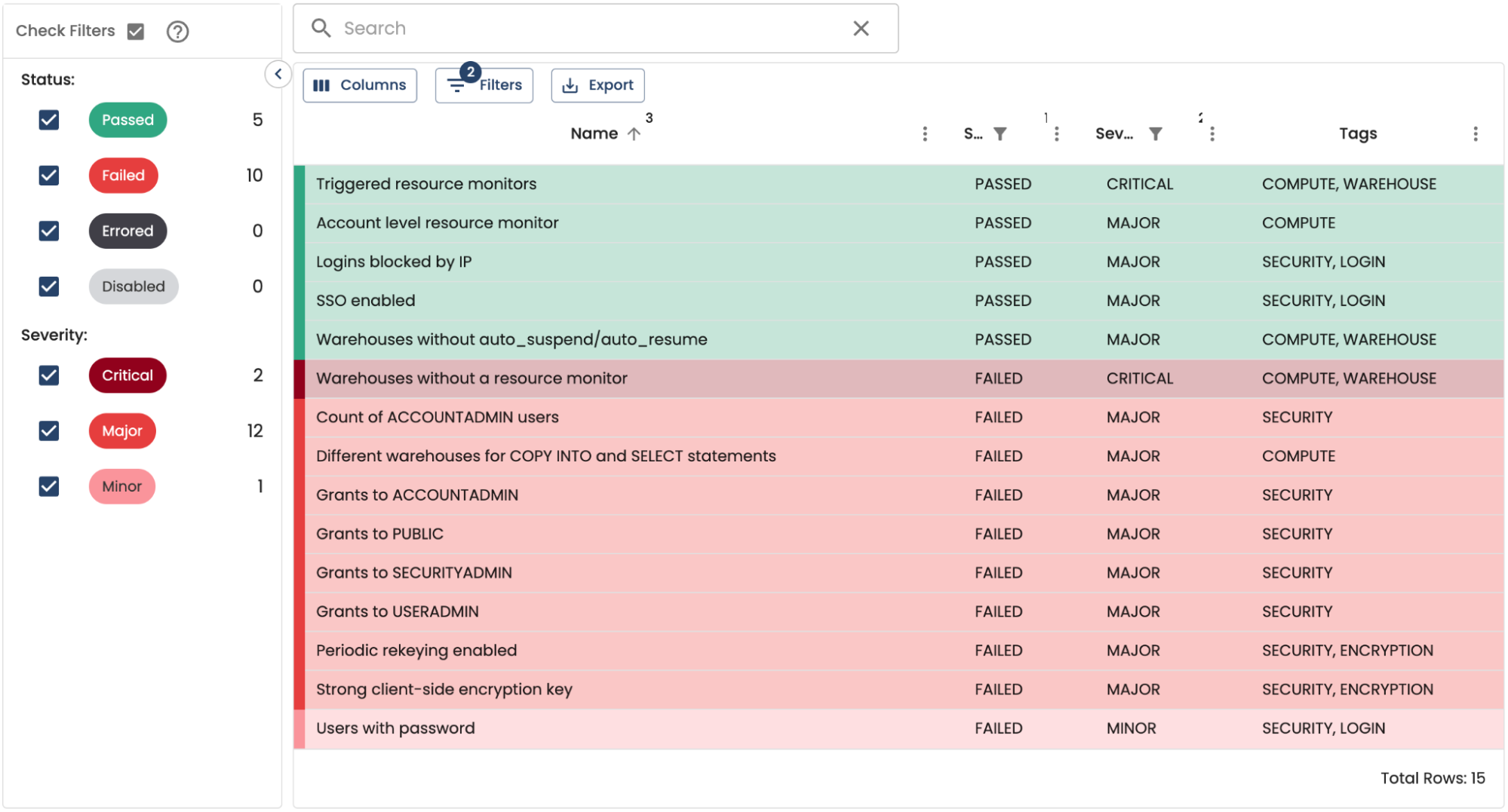
Task: Open the Status column filter icon
Action: point(1001,133)
